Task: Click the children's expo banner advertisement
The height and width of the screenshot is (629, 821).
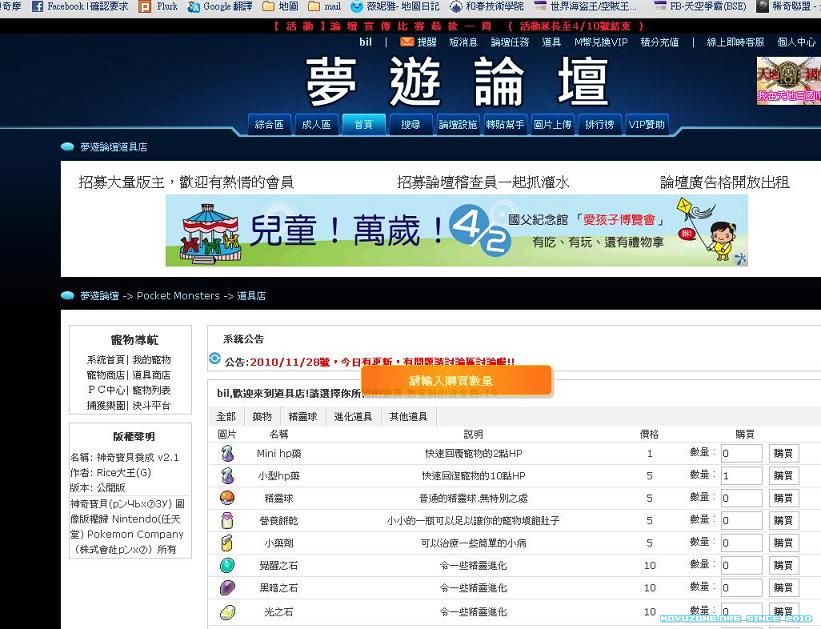Action: tap(457, 230)
